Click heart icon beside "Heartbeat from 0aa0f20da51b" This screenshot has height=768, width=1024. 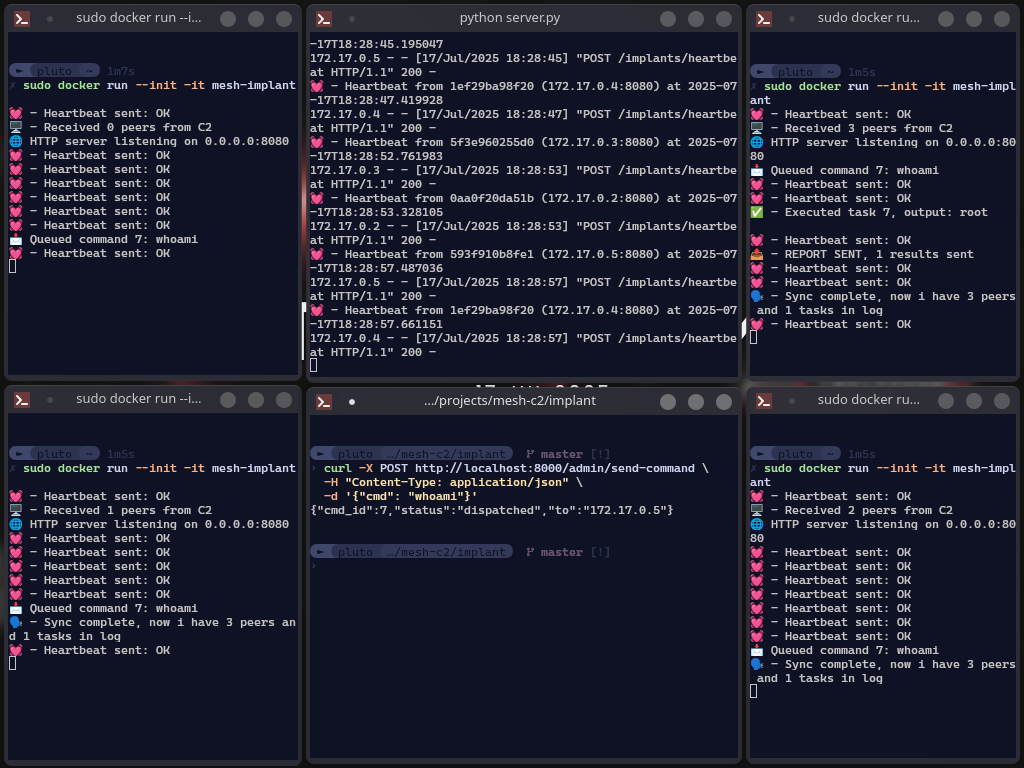click(x=317, y=199)
